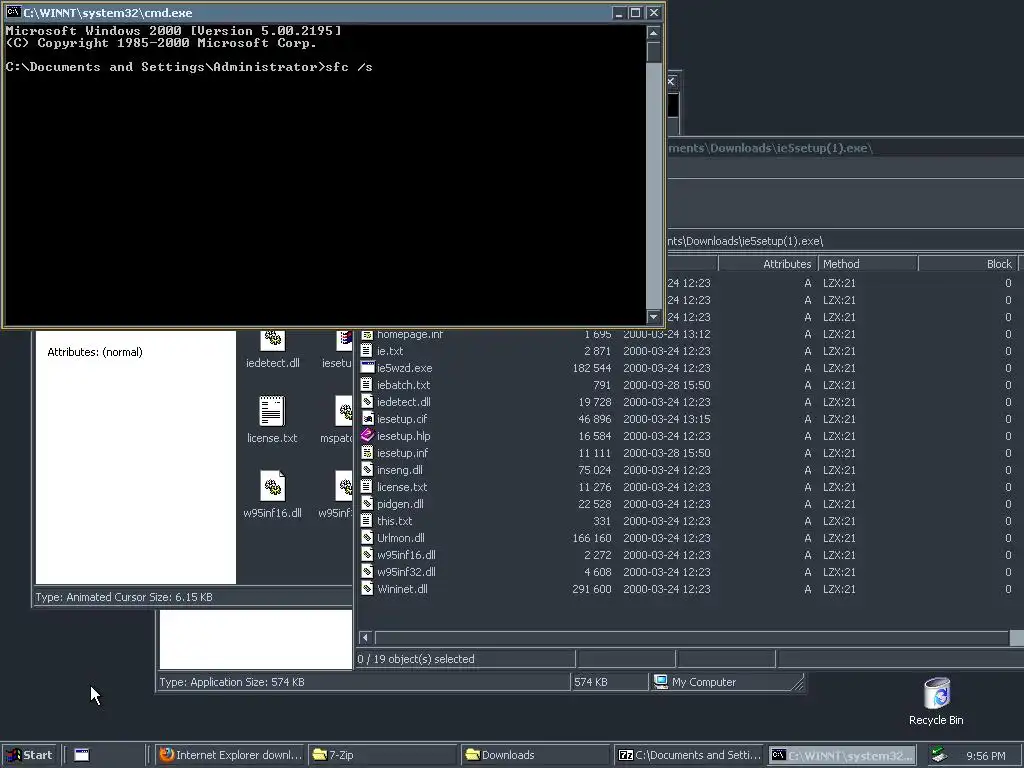Screen dimensions: 1024x768
Task: Select ie.txt file icon in 7-Zip
Action: tap(367, 351)
